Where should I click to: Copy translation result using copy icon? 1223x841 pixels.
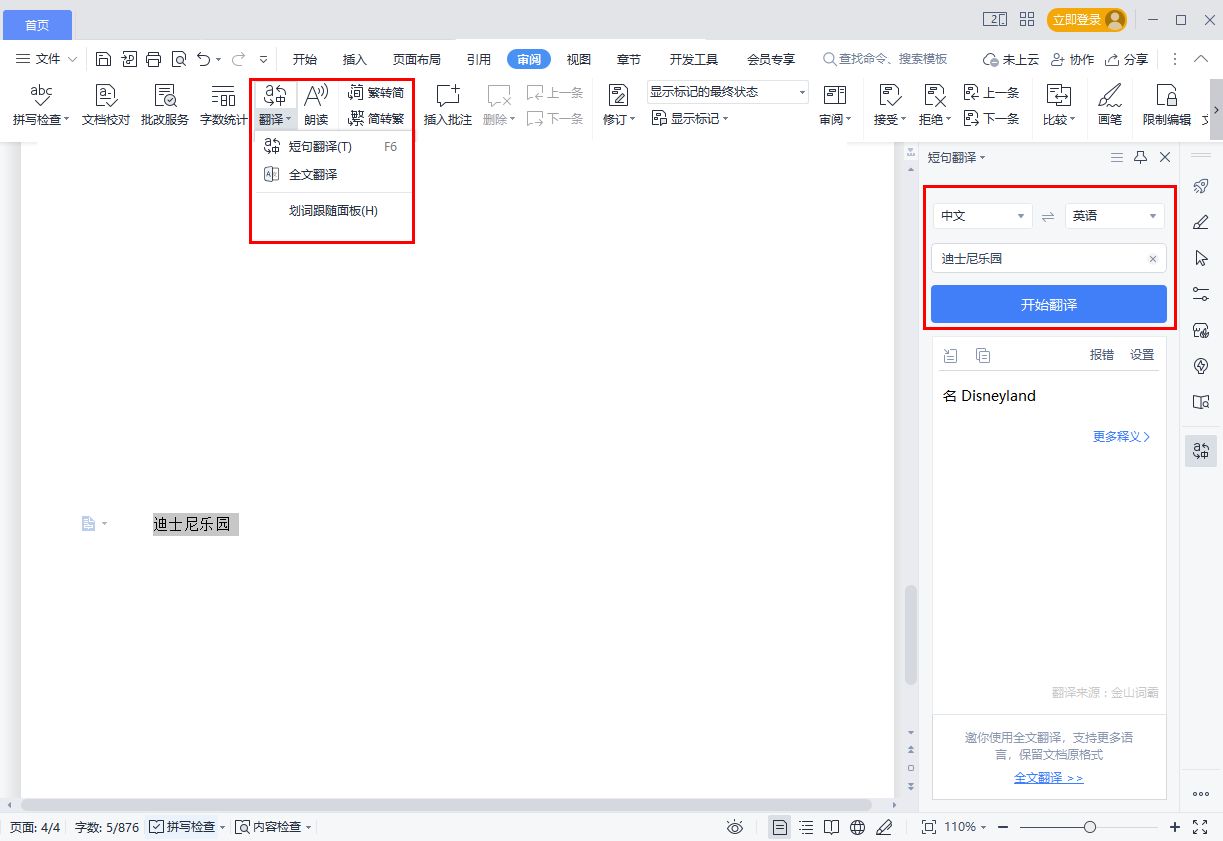pyautogui.click(x=983, y=355)
